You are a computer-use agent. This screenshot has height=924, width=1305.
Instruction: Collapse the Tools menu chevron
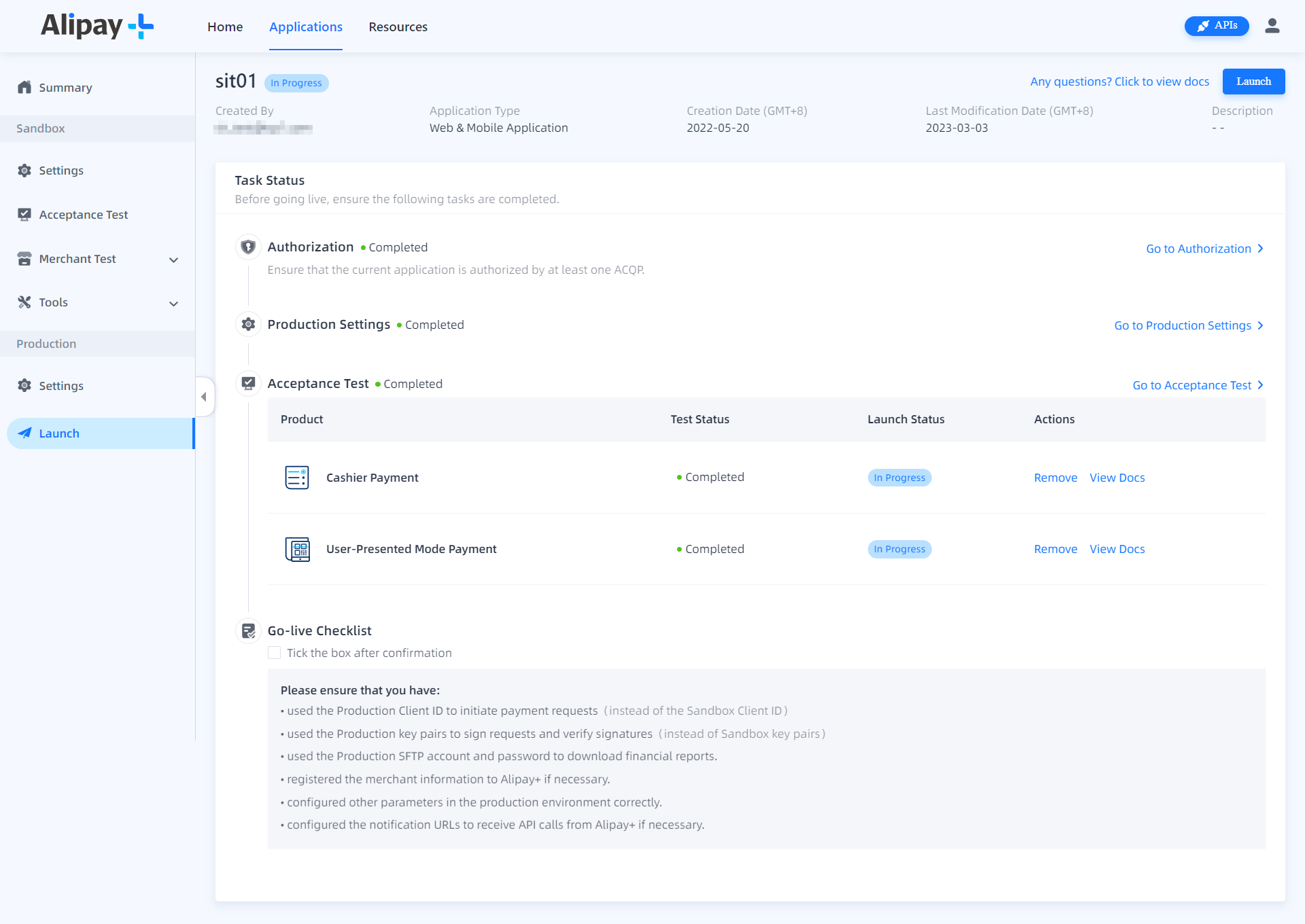coord(174,303)
